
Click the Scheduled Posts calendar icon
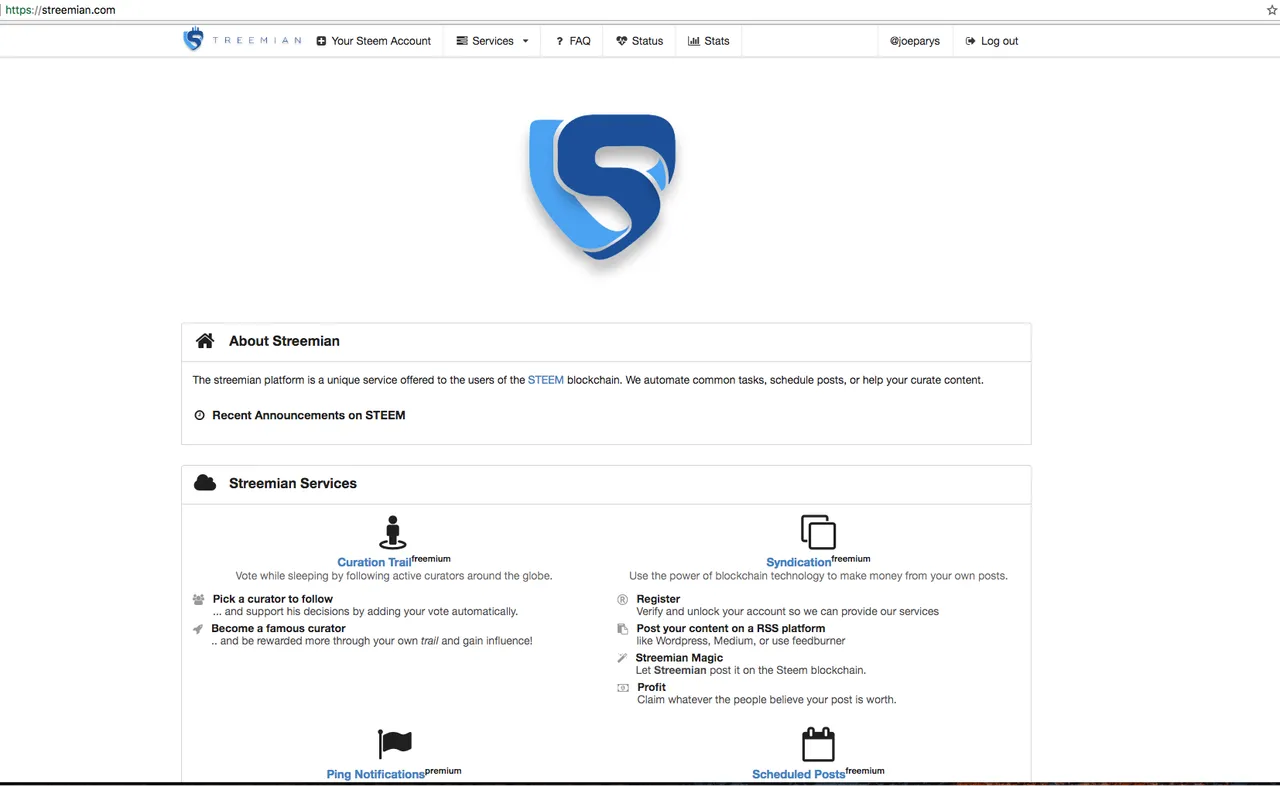tap(818, 744)
